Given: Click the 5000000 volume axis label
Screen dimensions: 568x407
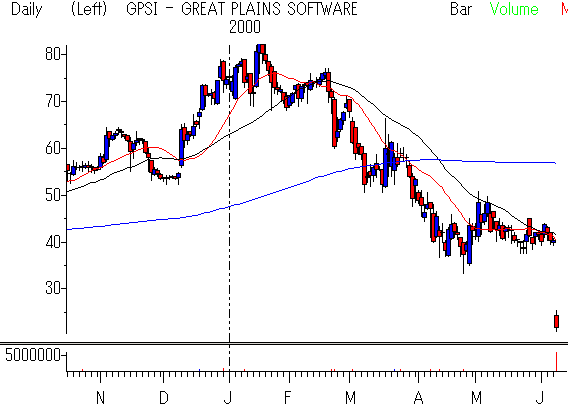Looking at the screenshot, I should coord(33,355).
